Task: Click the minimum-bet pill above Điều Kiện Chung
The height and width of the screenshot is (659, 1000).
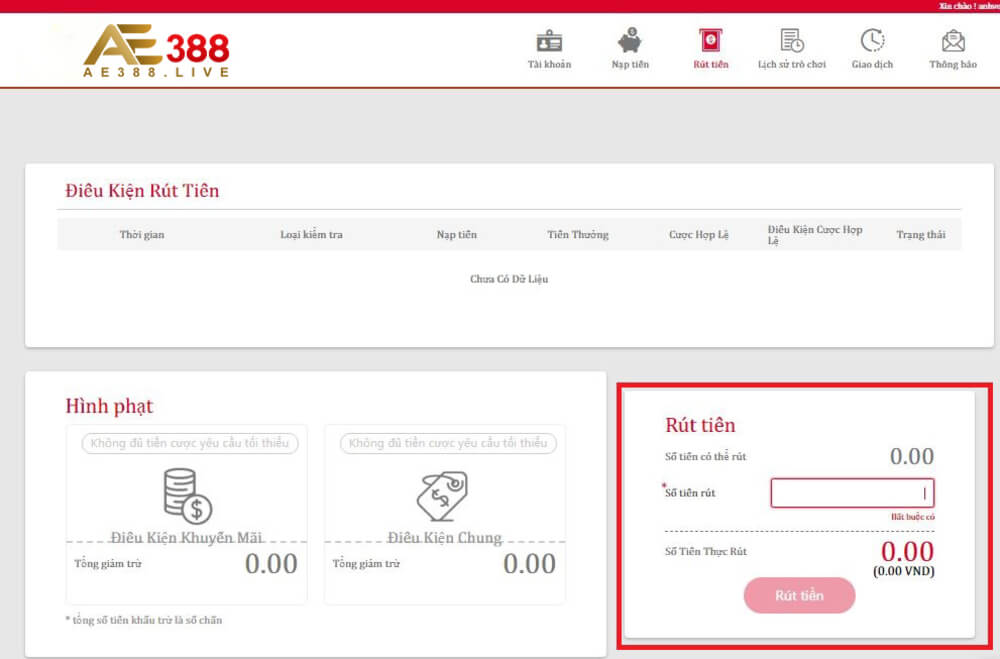Action: coord(448,443)
